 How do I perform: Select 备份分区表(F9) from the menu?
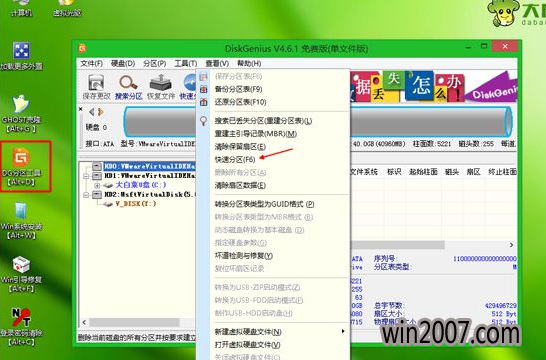pyautogui.click(x=239, y=89)
